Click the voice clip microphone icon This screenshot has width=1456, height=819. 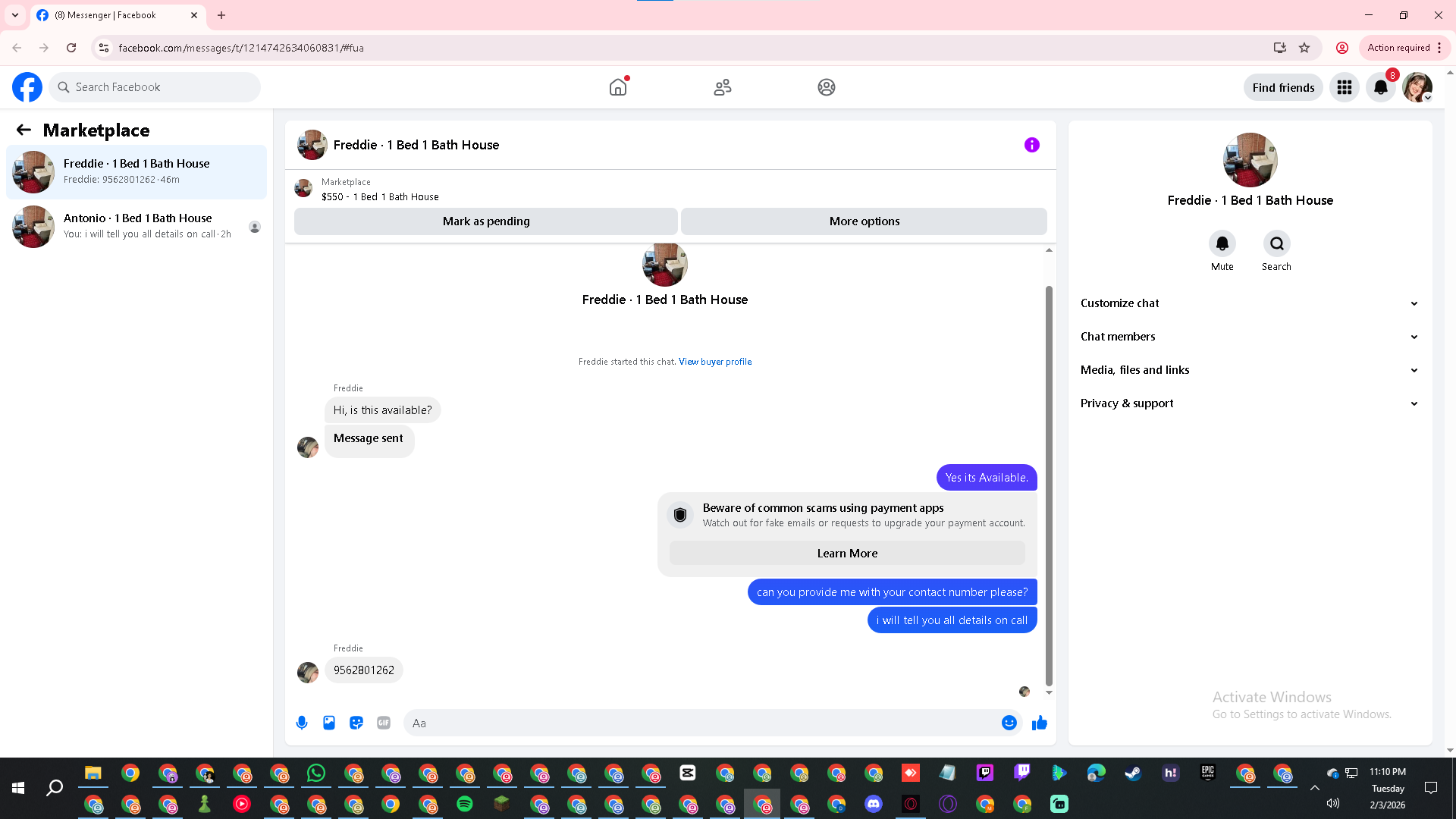pyautogui.click(x=302, y=723)
